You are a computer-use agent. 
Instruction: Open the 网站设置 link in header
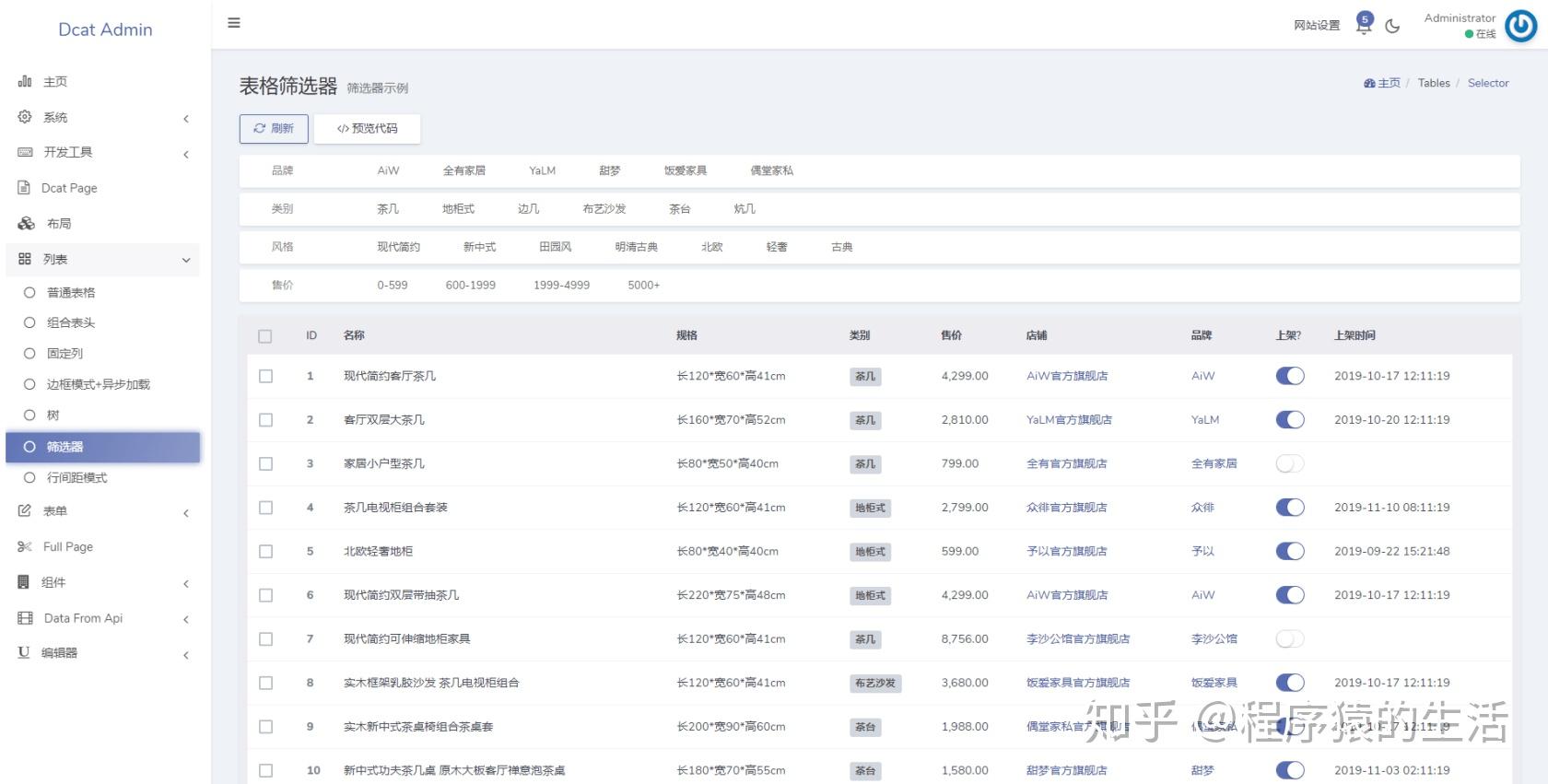tap(1317, 26)
